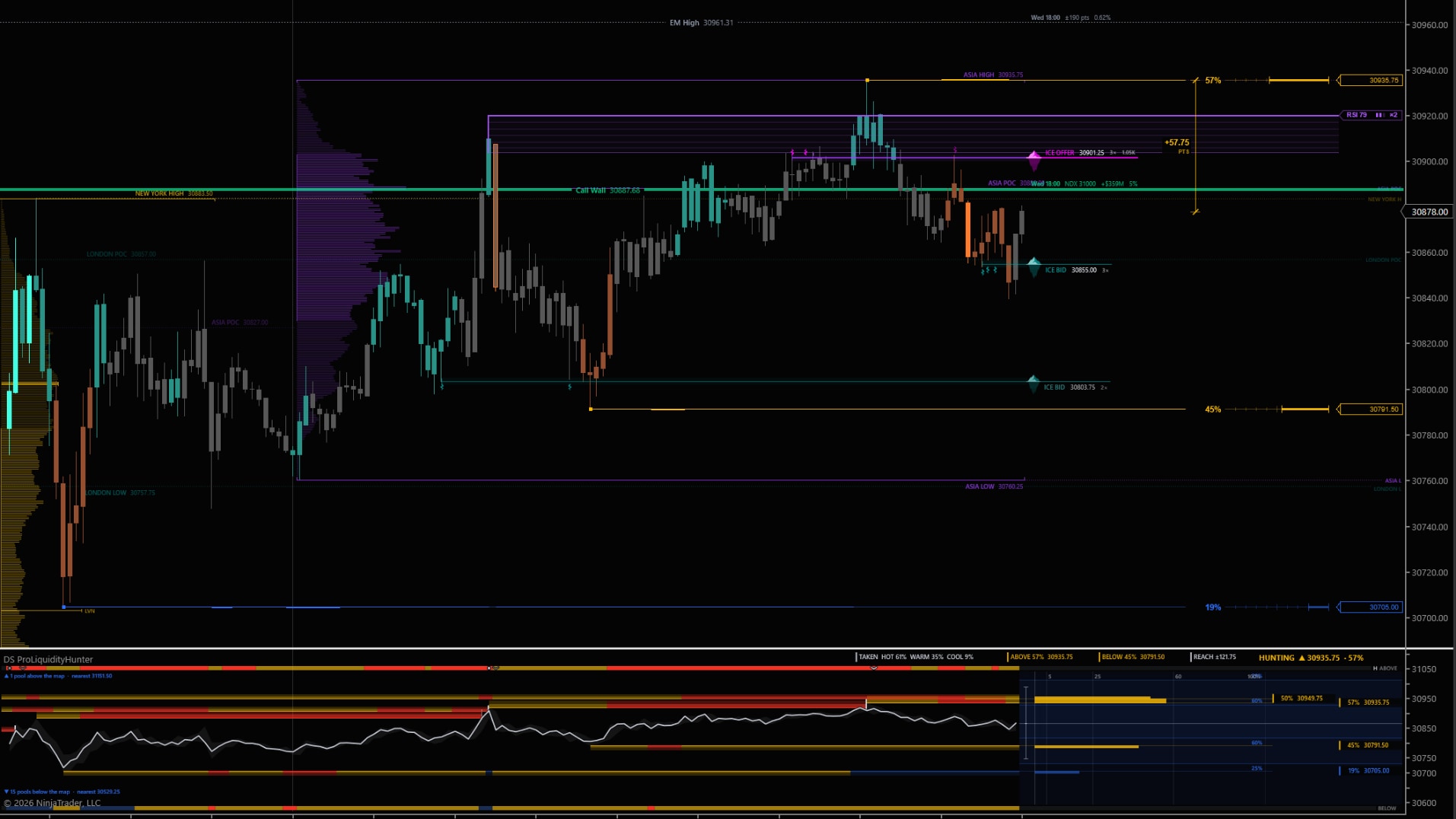Click the lower panel 19% 30705.00 label
The width and height of the screenshot is (1456, 819).
[x=1368, y=770]
